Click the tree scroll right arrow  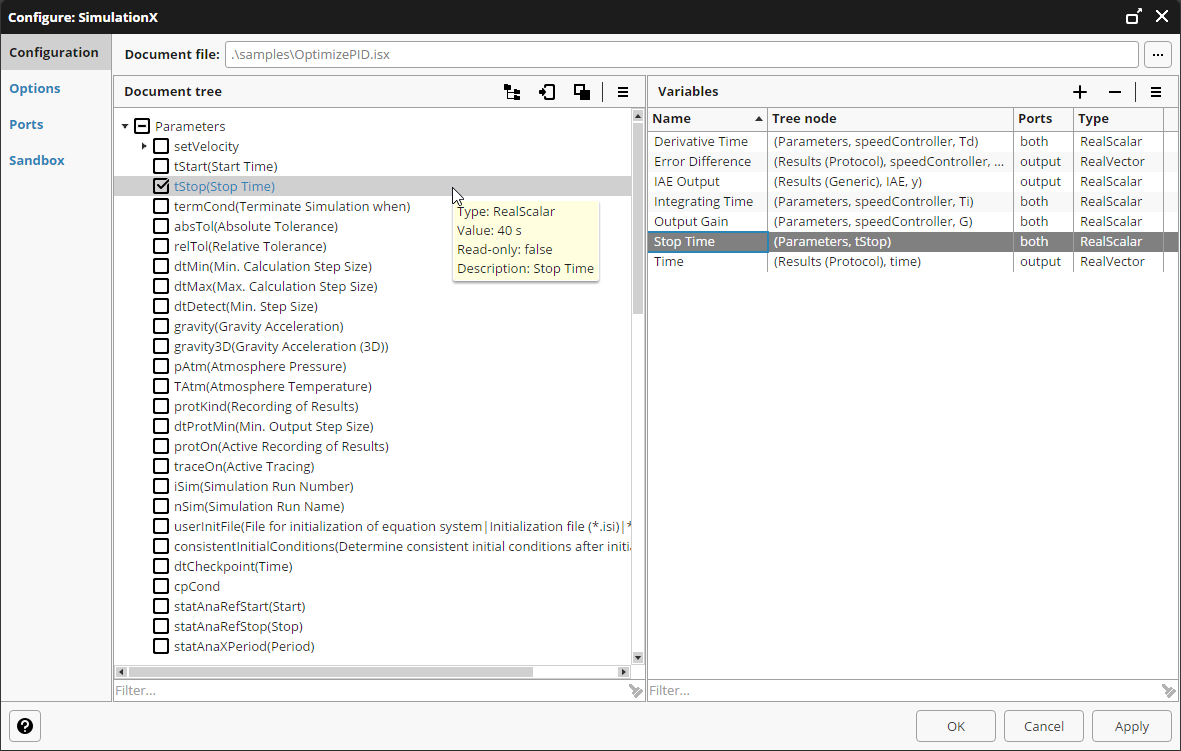pos(623,671)
